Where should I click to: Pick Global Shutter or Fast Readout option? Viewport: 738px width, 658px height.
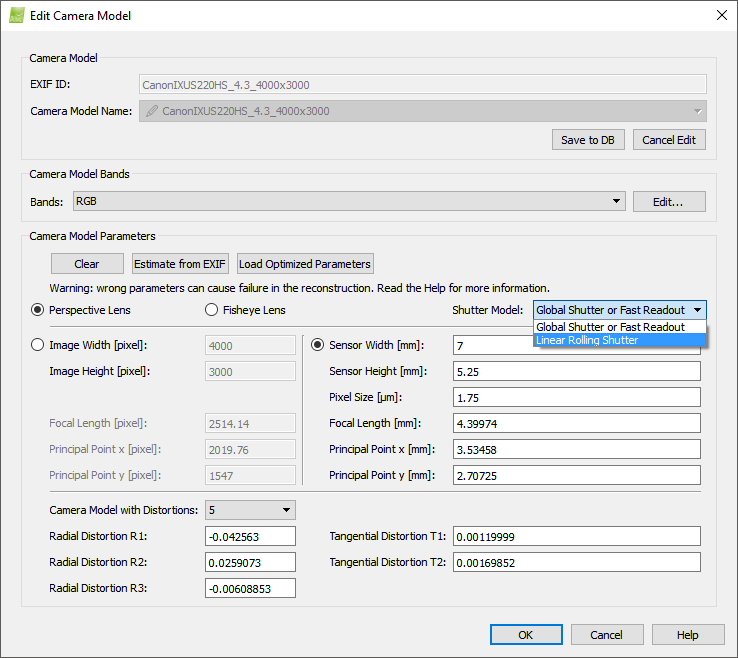click(610, 327)
